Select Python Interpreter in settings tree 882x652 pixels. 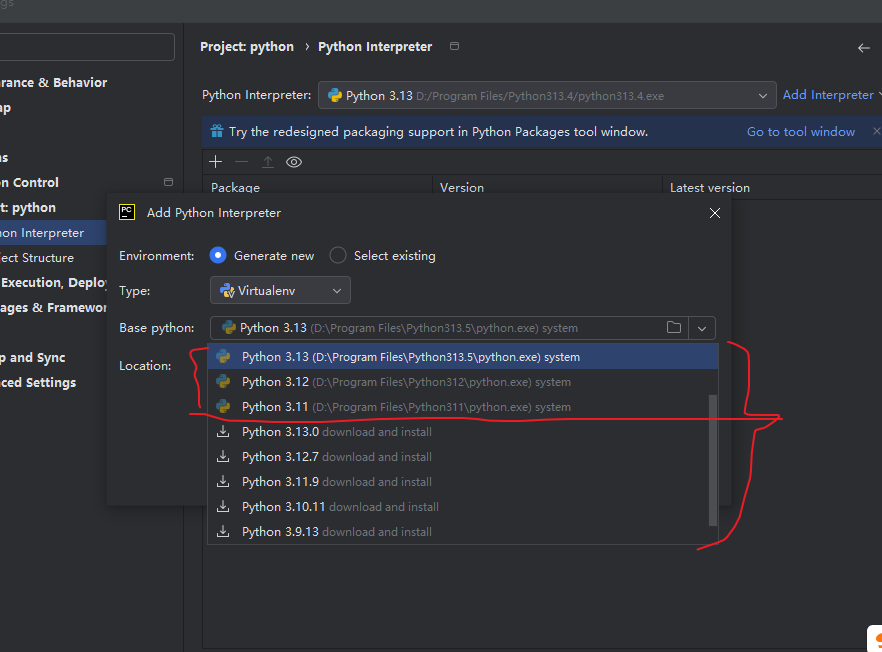pyautogui.click(x=53, y=232)
